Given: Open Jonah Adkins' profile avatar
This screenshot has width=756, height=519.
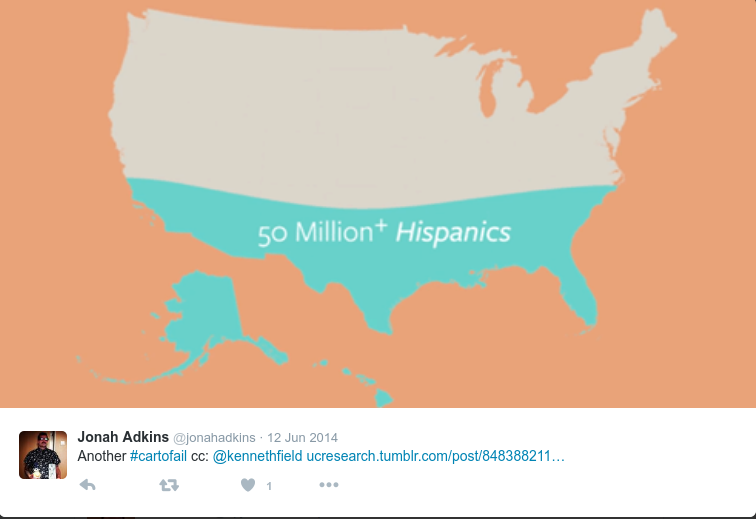Looking at the screenshot, I should click(x=43, y=455).
